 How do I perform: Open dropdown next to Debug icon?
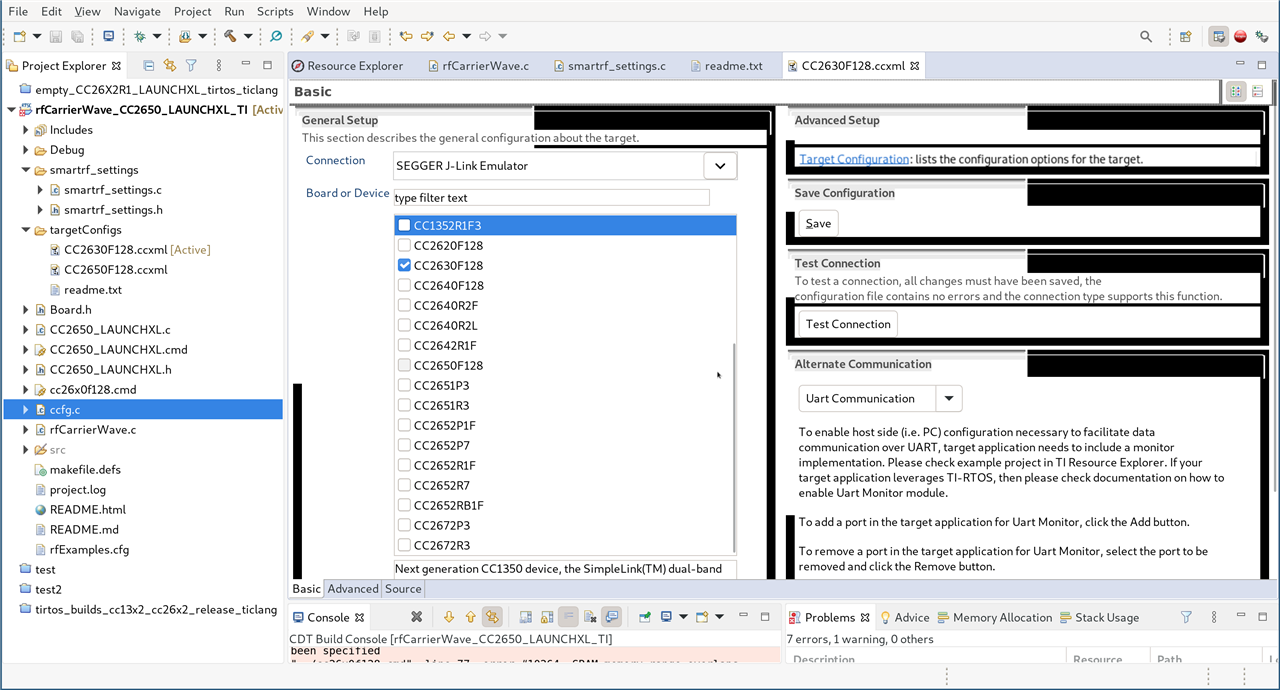click(157, 36)
